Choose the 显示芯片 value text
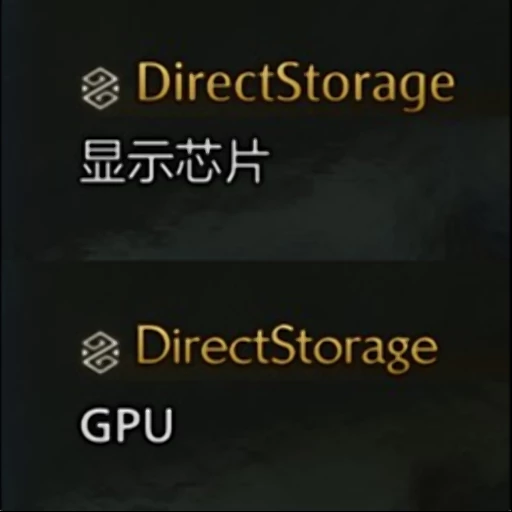512x512 pixels. coord(174,161)
